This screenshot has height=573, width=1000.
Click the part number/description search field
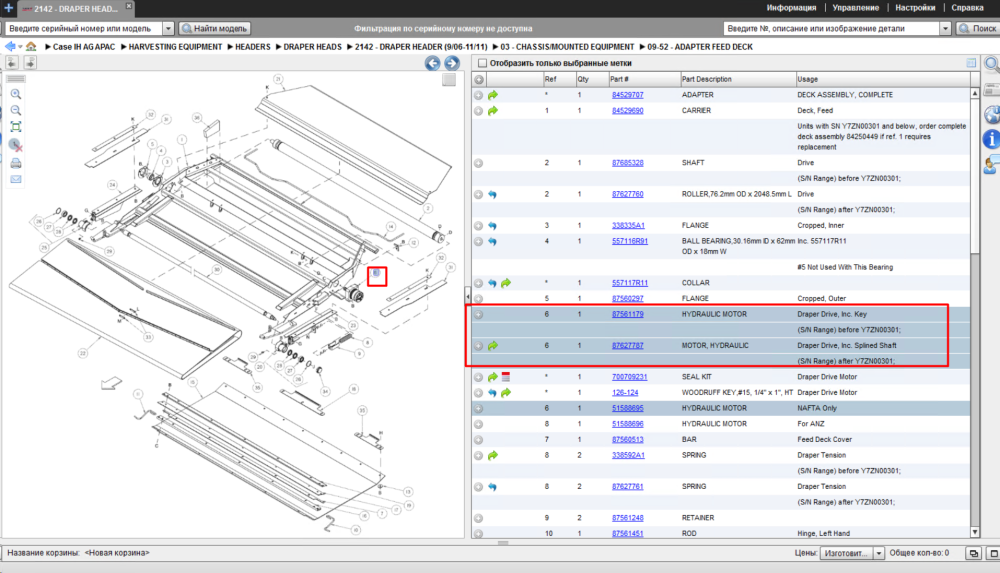point(832,29)
